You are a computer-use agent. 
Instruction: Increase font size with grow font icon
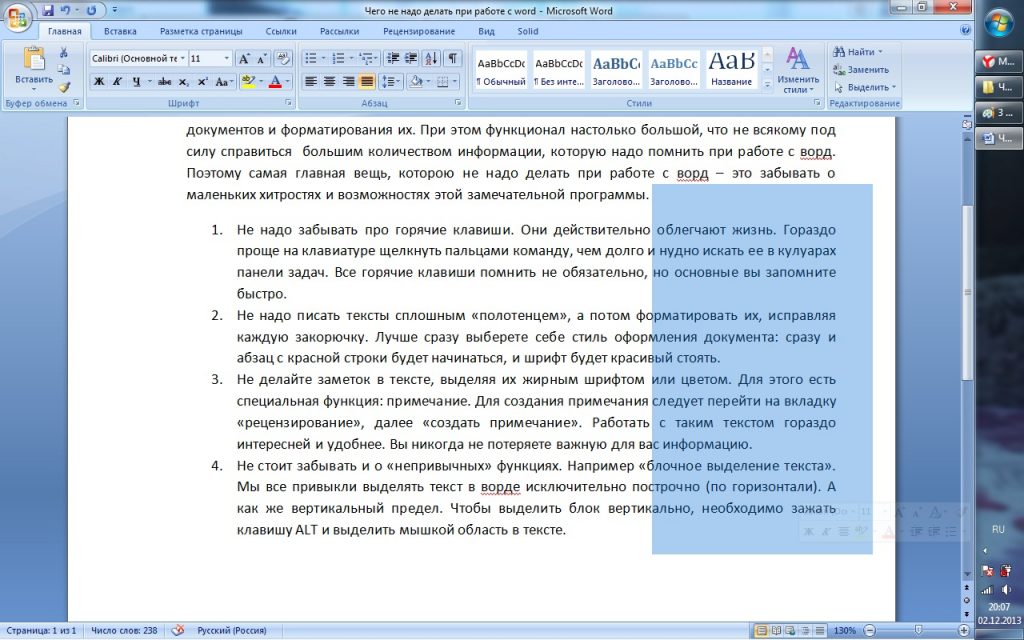tap(244, 59)
